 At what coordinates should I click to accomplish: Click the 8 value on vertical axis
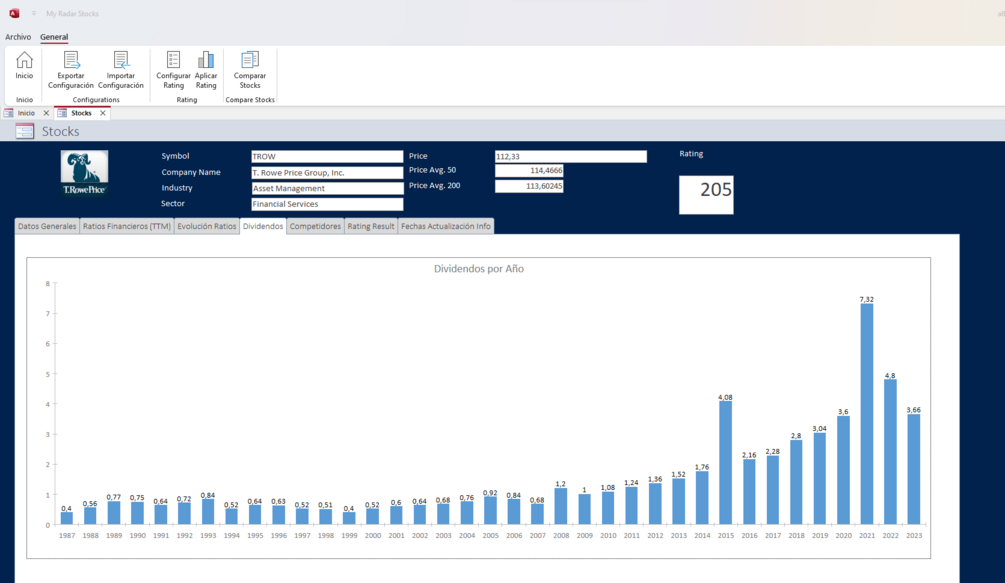pyautogui.click(x=47, y=284)
